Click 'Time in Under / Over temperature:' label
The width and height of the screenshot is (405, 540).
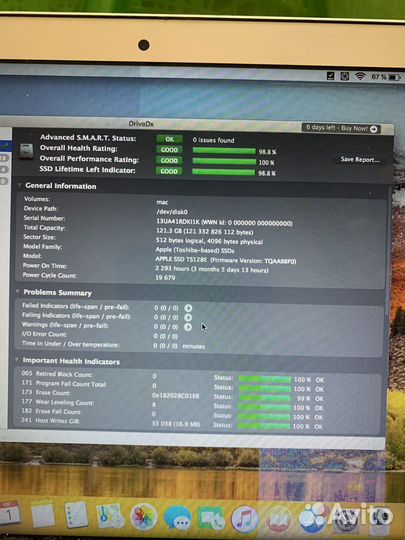pos(71,344)
